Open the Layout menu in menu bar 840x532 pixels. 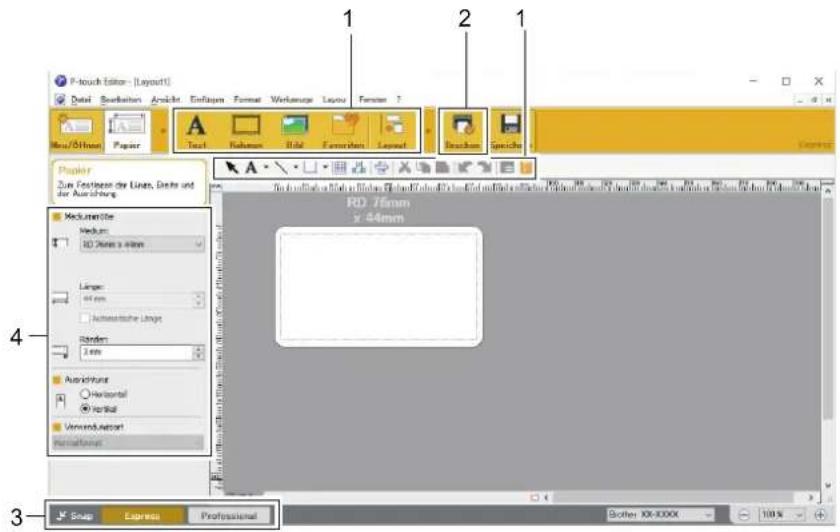(334, 100)
